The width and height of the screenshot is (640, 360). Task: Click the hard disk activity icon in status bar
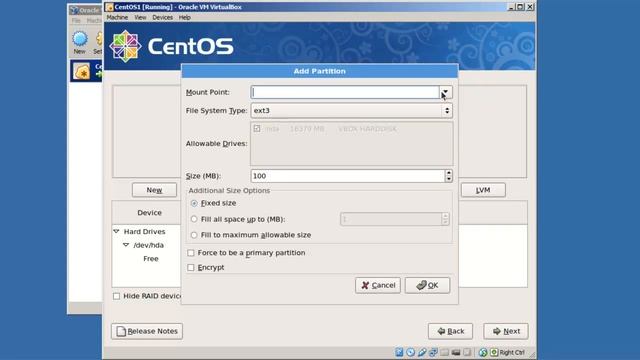click(399, 352)
